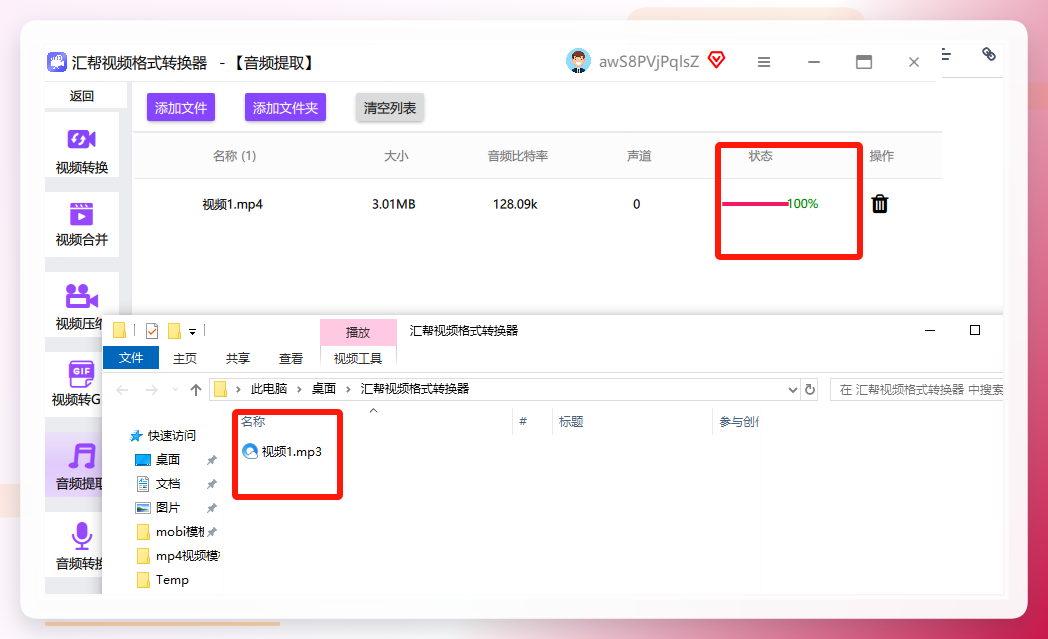
Task: Open the 共享 ribbon tab
Action: point(238,359)
